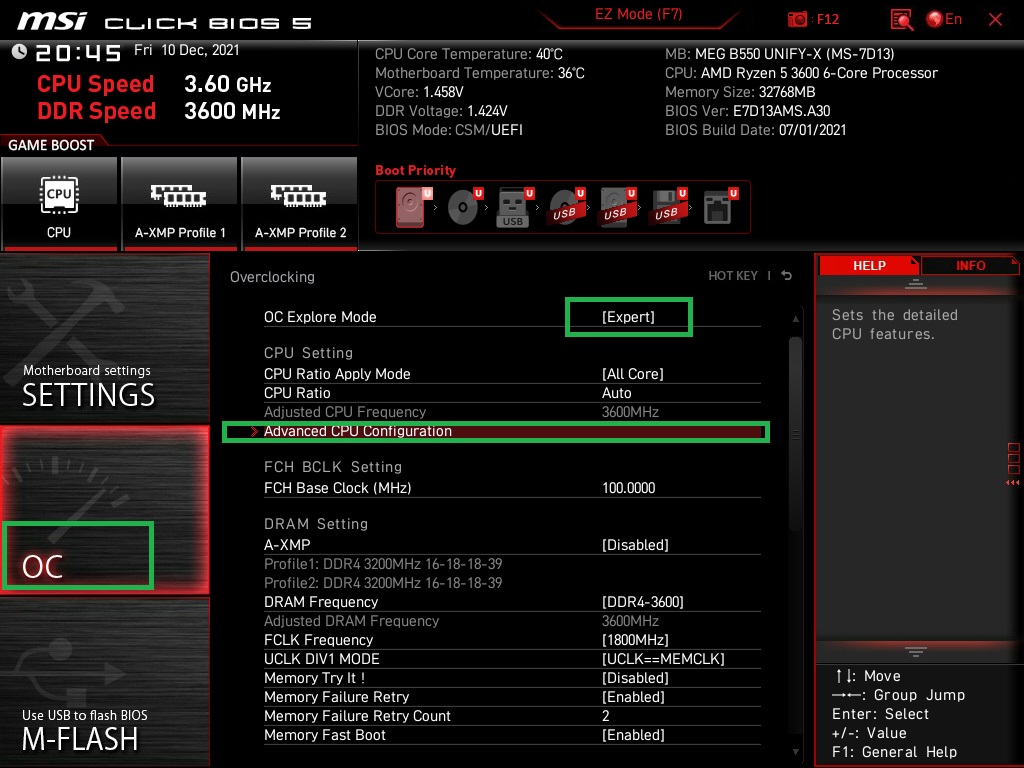Change UCLK DIV1 MODE [UCLK==MEMCLK]
Viewport: 1024px width, 768px height.
click(x=663, y=659)
